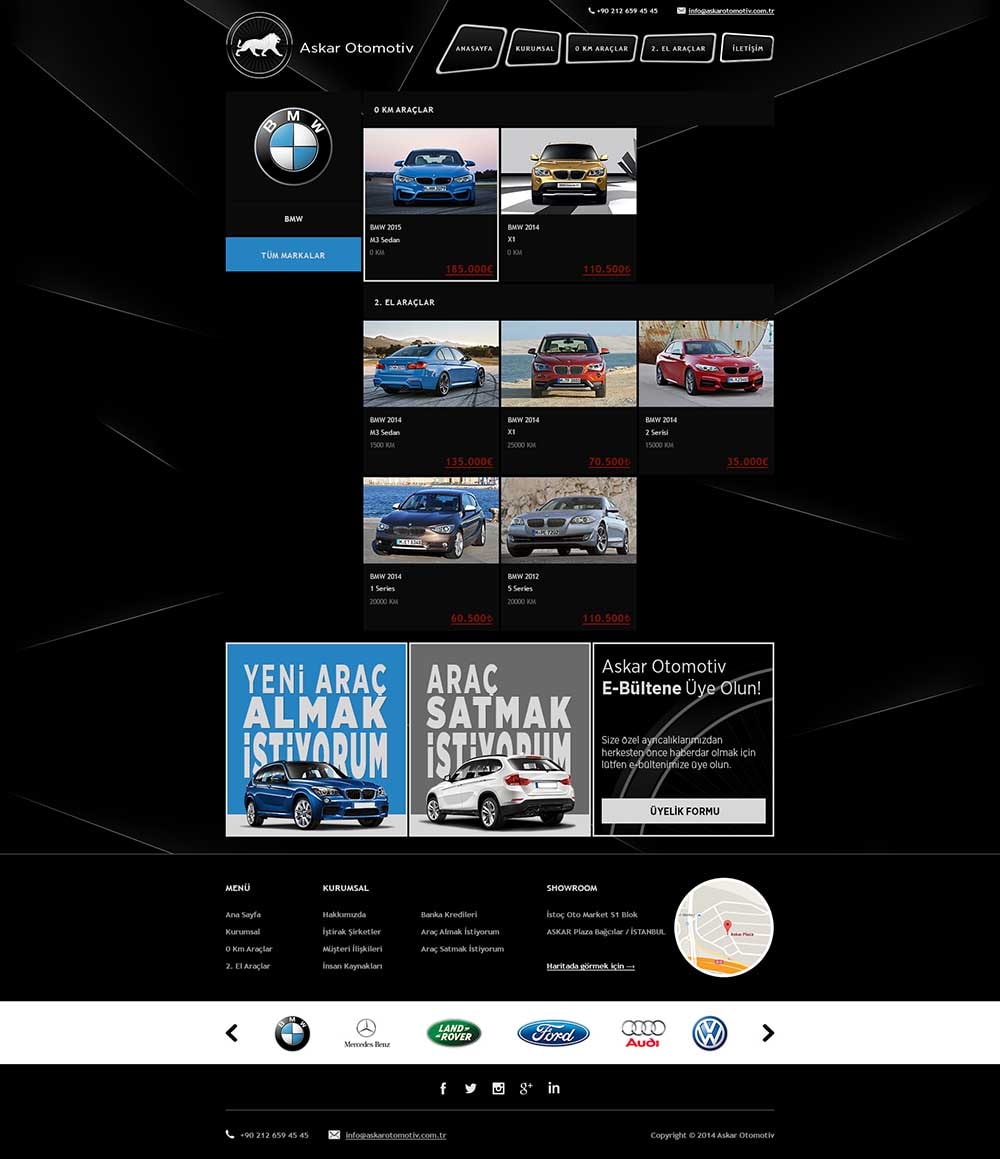Click the 35.000€ price on 2 Serisi
Viewport: 1000px width, 1159px height.
pyautogui.click(x=747, y=462)
